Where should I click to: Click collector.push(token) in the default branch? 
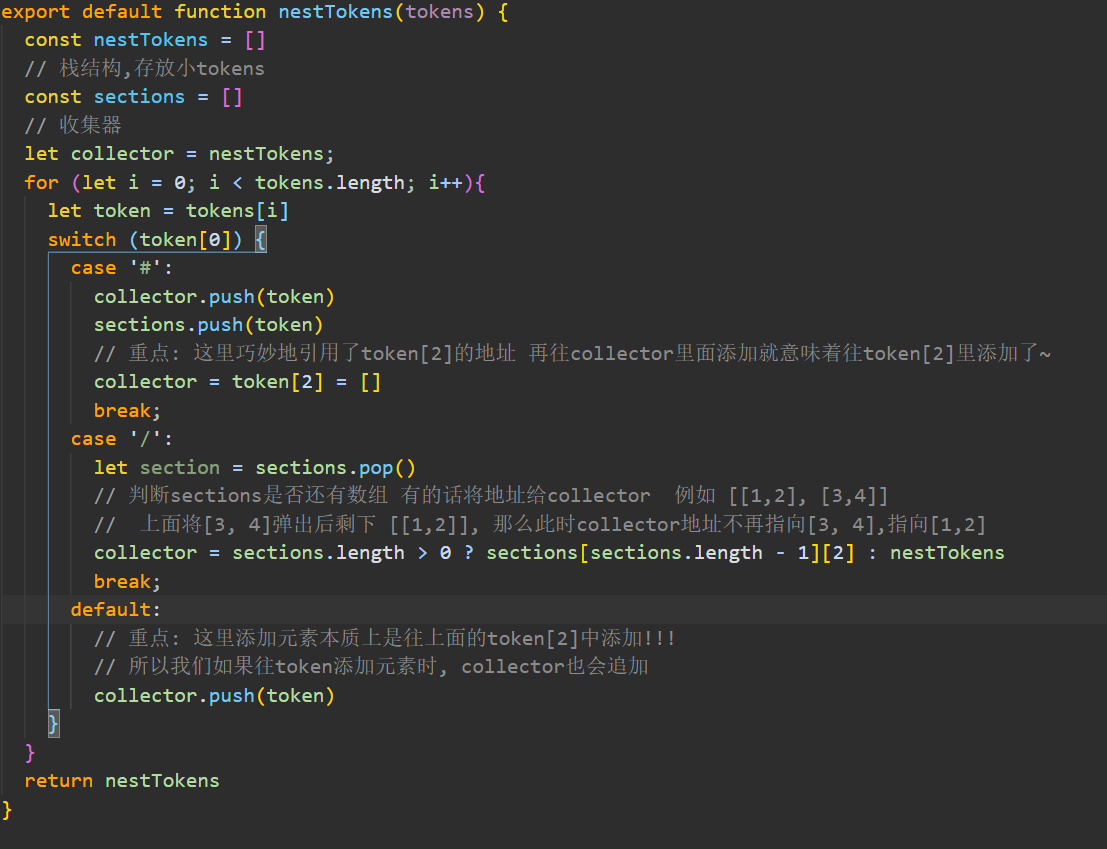coord(214,696)
